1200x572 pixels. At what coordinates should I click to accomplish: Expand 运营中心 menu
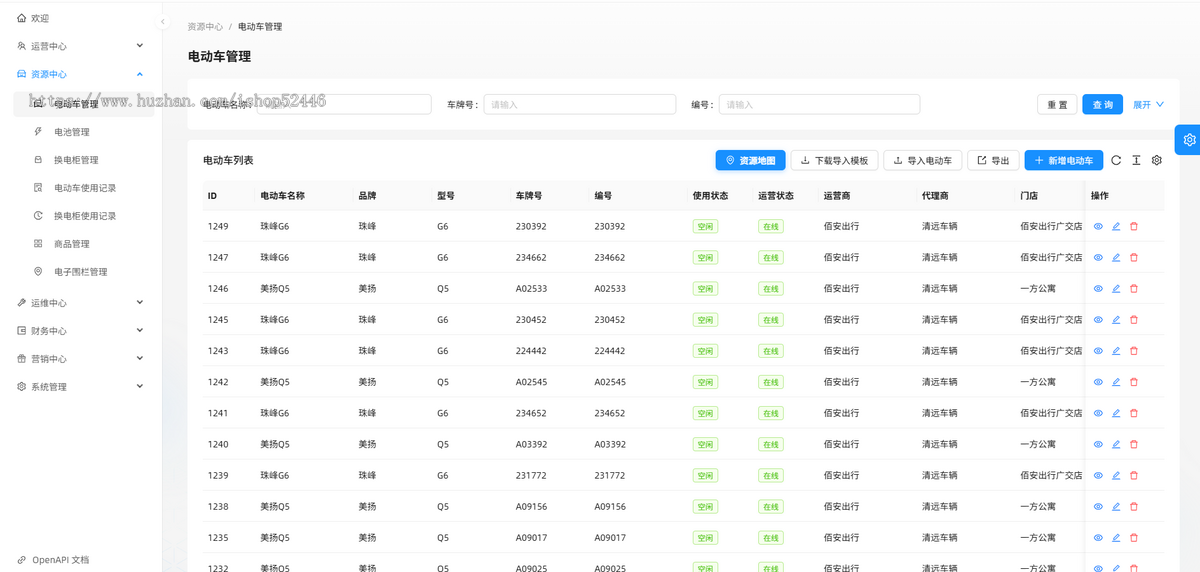(x=81, y=46)
